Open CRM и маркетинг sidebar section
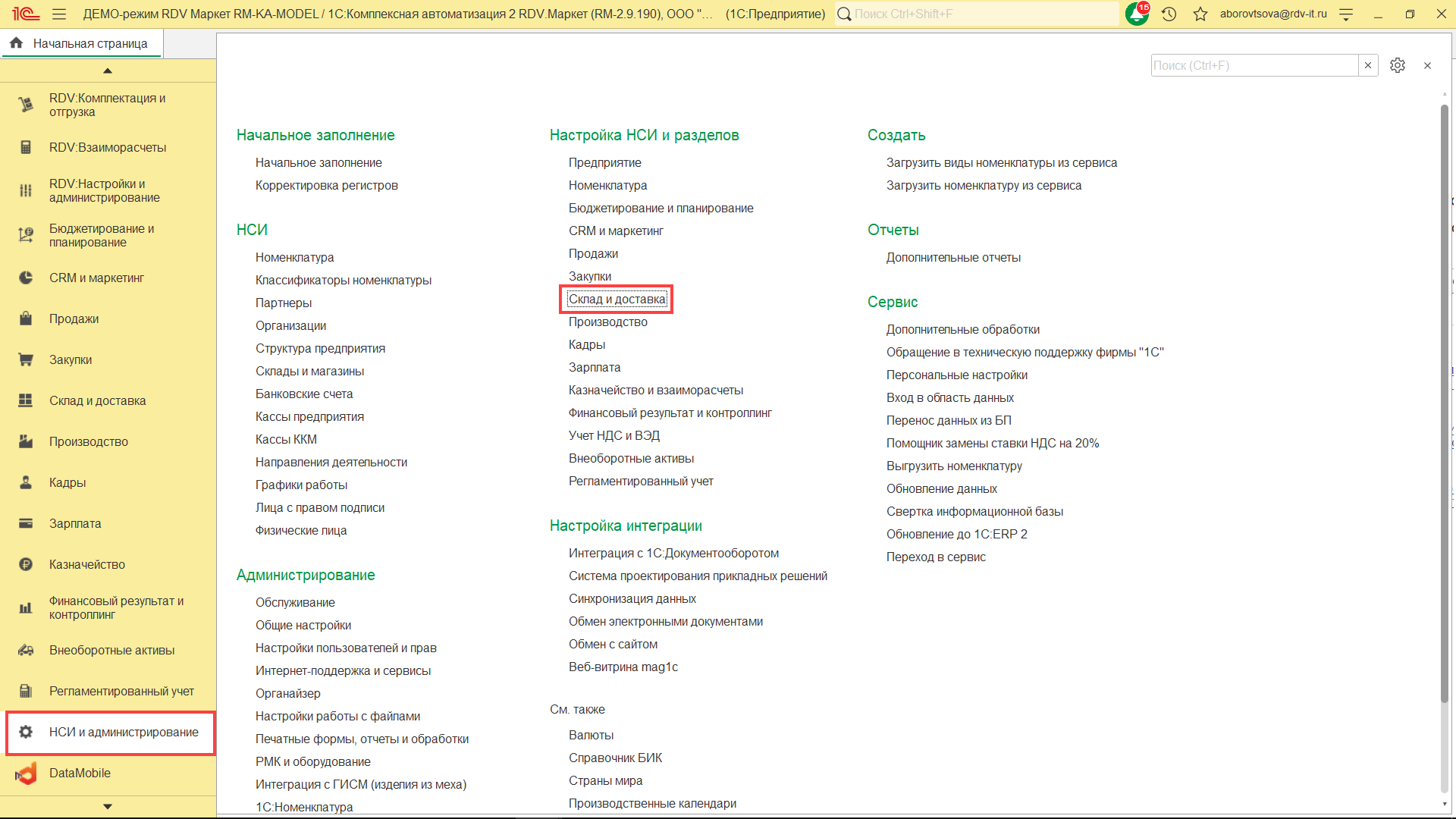Image resolution: width=1456 pixels, height=819 pixels. [96, 278]
